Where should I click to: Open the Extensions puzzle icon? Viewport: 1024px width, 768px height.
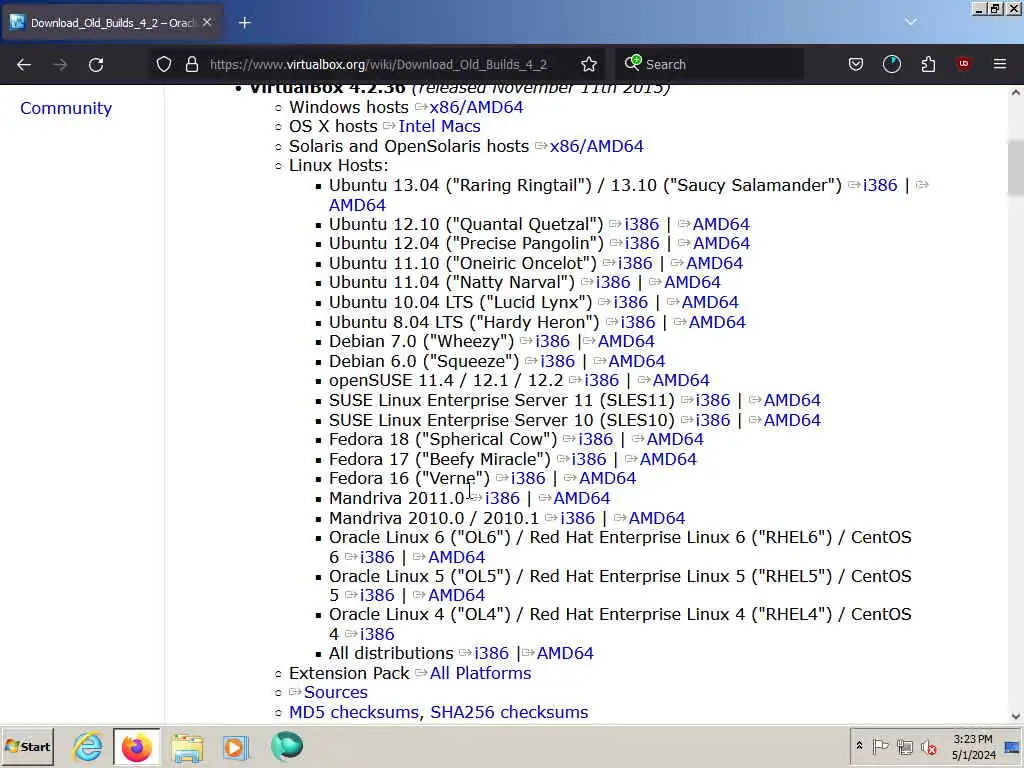(x=928, y=64)
